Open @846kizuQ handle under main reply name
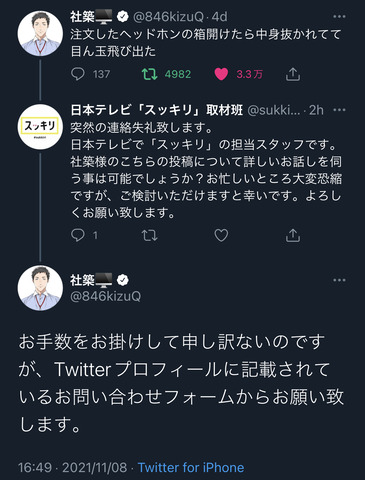Viewport: 365px width, 480px height. (x=106, y=296)
